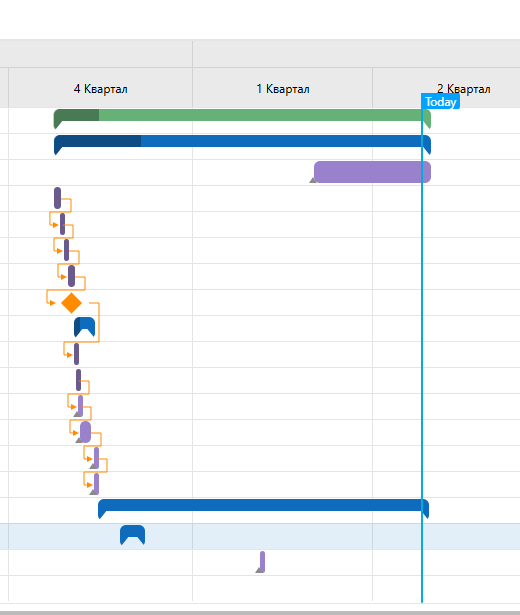Click the horizontal scrollbar at the bottom
Viewport: 520px width, 615px height.
pyautogui.click(x=260, y=613)
